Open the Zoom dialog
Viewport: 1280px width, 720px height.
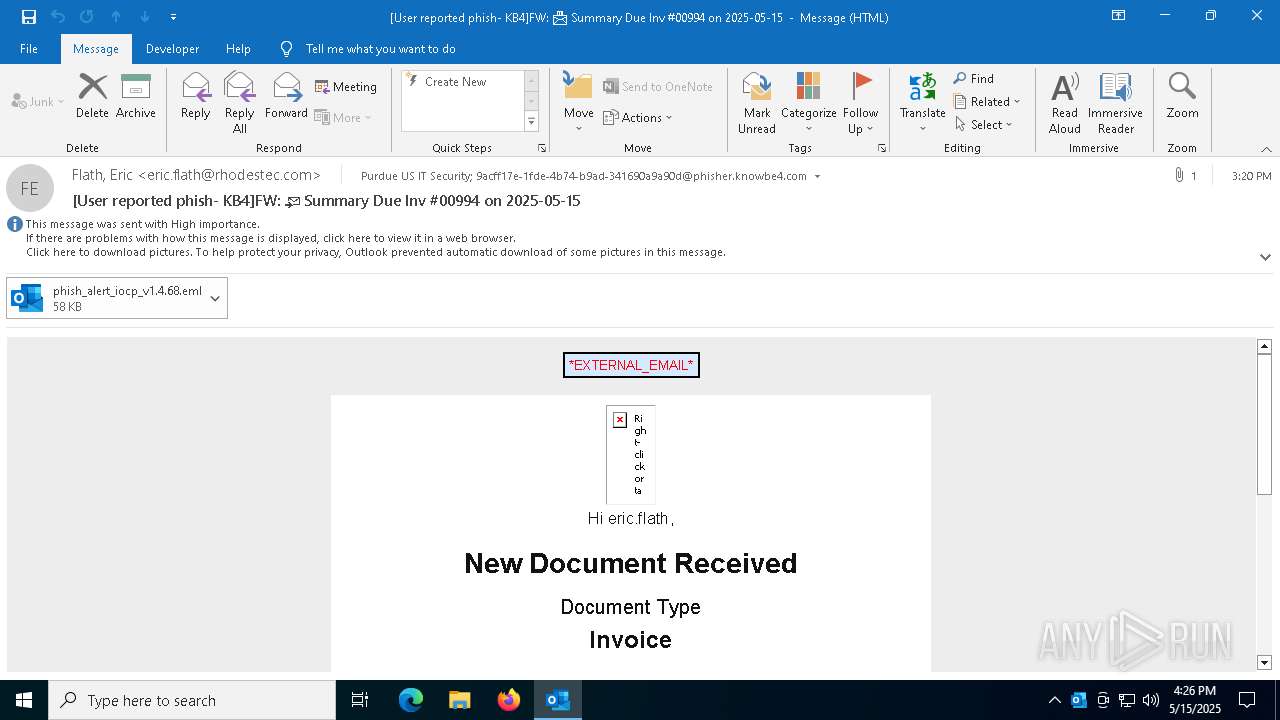coord(1182,96)
